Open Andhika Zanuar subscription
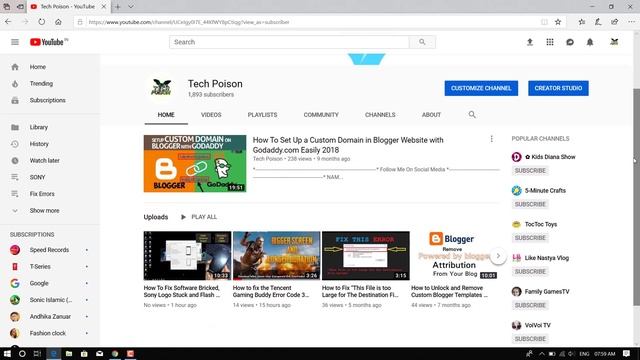The width and height of the screenshot is (640, 360). 50,317
